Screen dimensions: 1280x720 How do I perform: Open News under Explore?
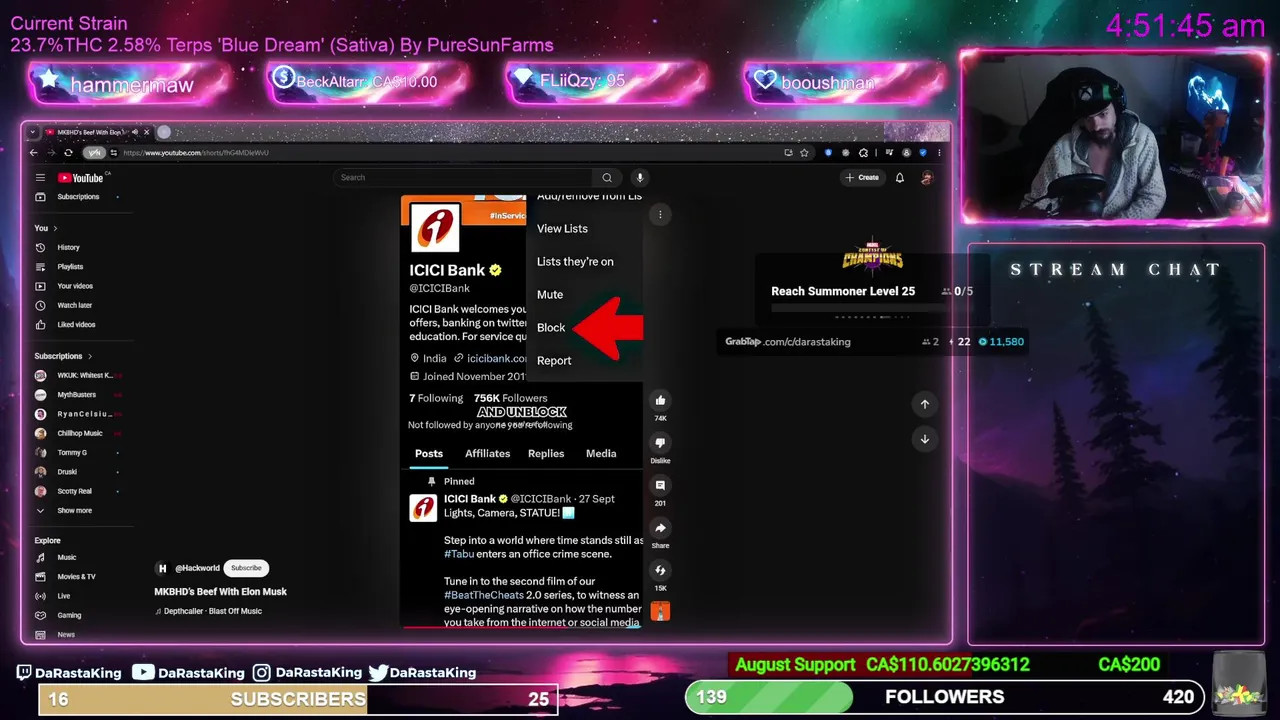click(x=66, y=635)
